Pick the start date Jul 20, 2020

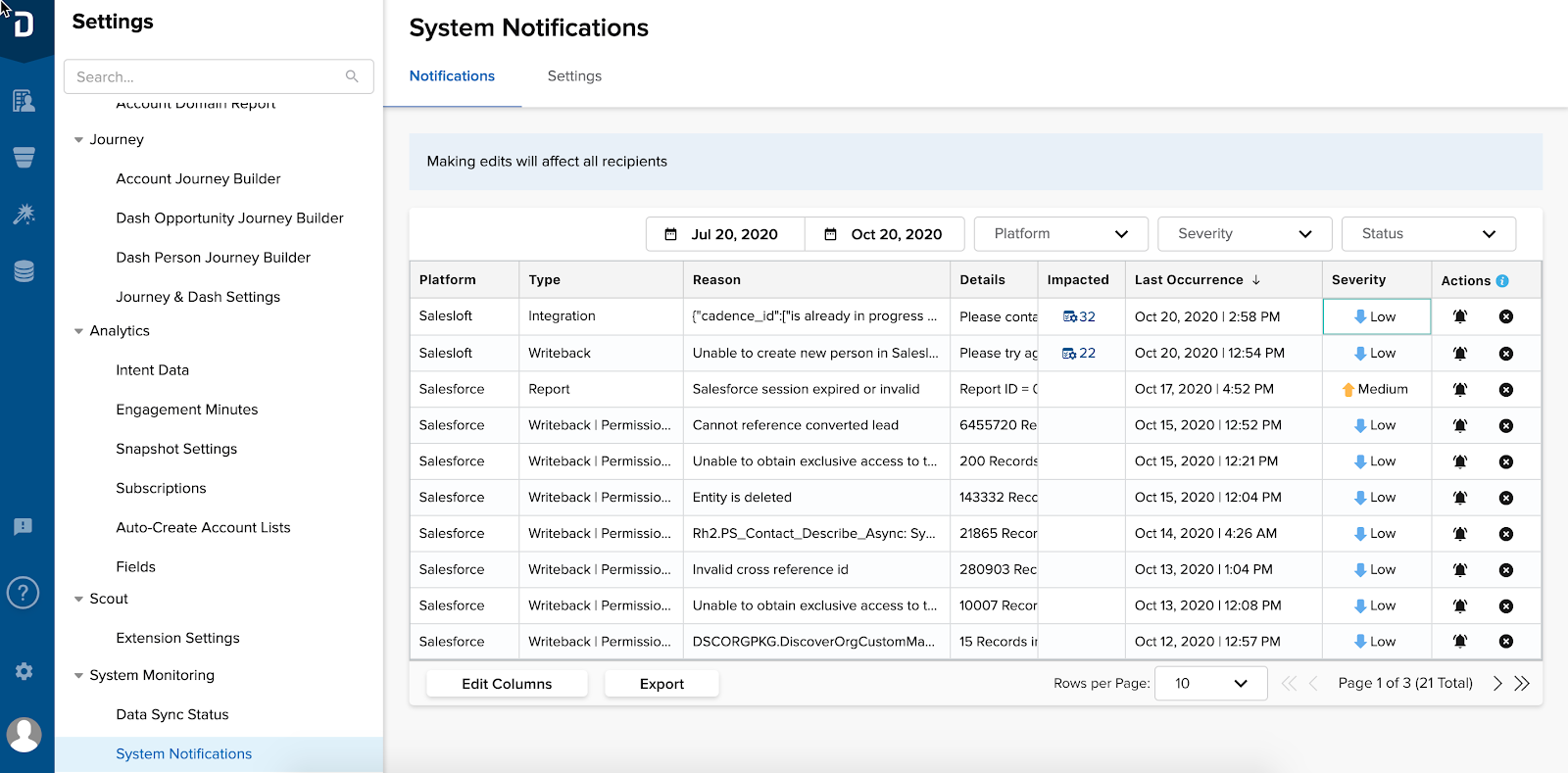pos(725,234)
